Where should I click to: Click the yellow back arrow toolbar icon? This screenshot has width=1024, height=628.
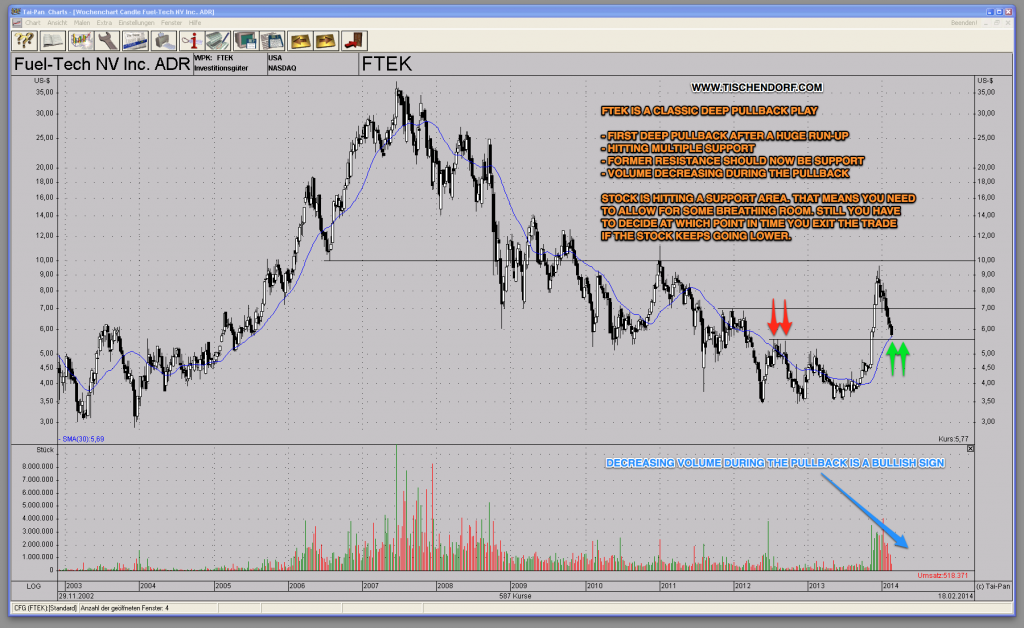pyautogui.click(x=299, y=40)
